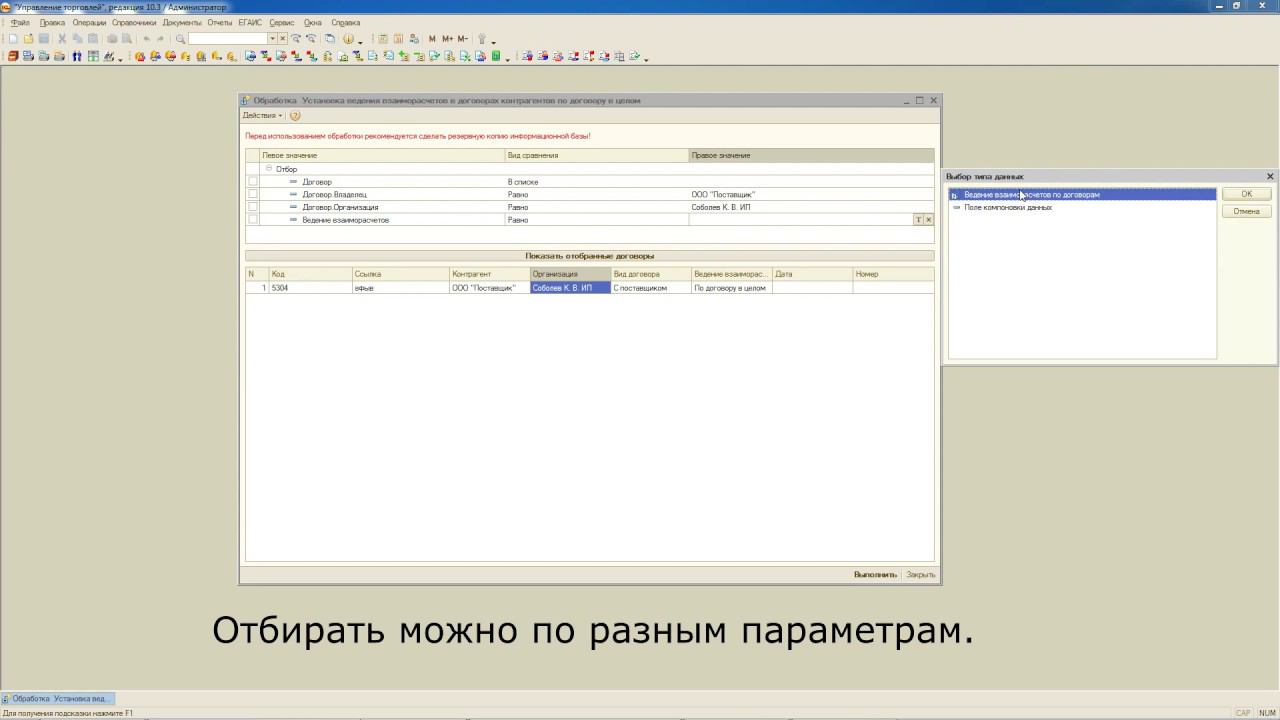Click the С поставщиком contract type cell
The image size is (1280, 720).
651,288
